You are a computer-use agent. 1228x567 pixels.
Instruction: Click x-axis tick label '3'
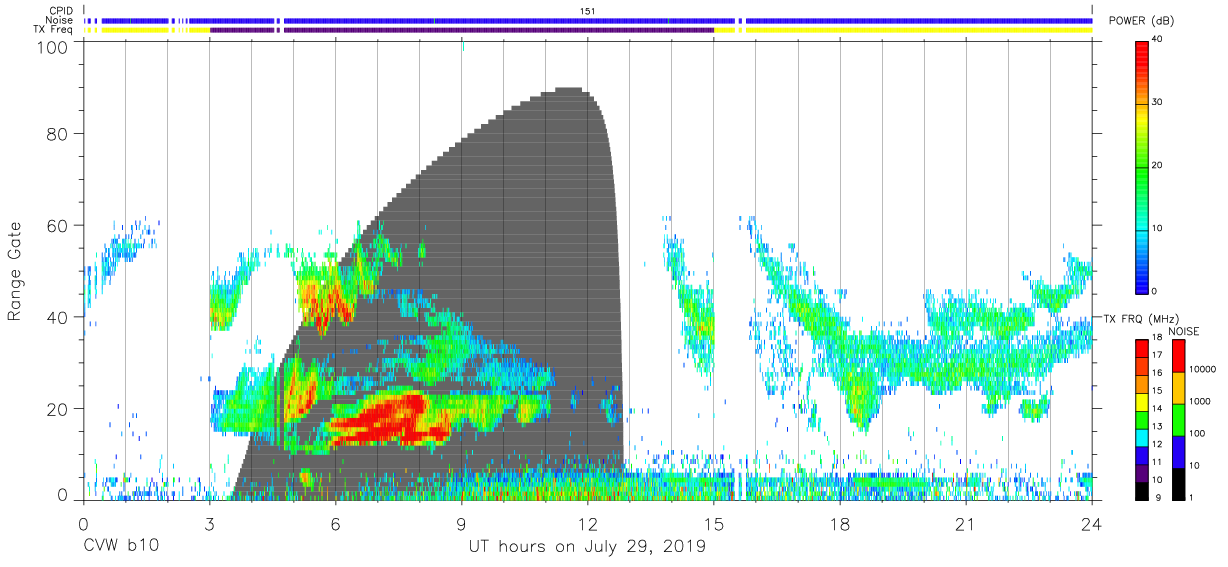[210, 525]
